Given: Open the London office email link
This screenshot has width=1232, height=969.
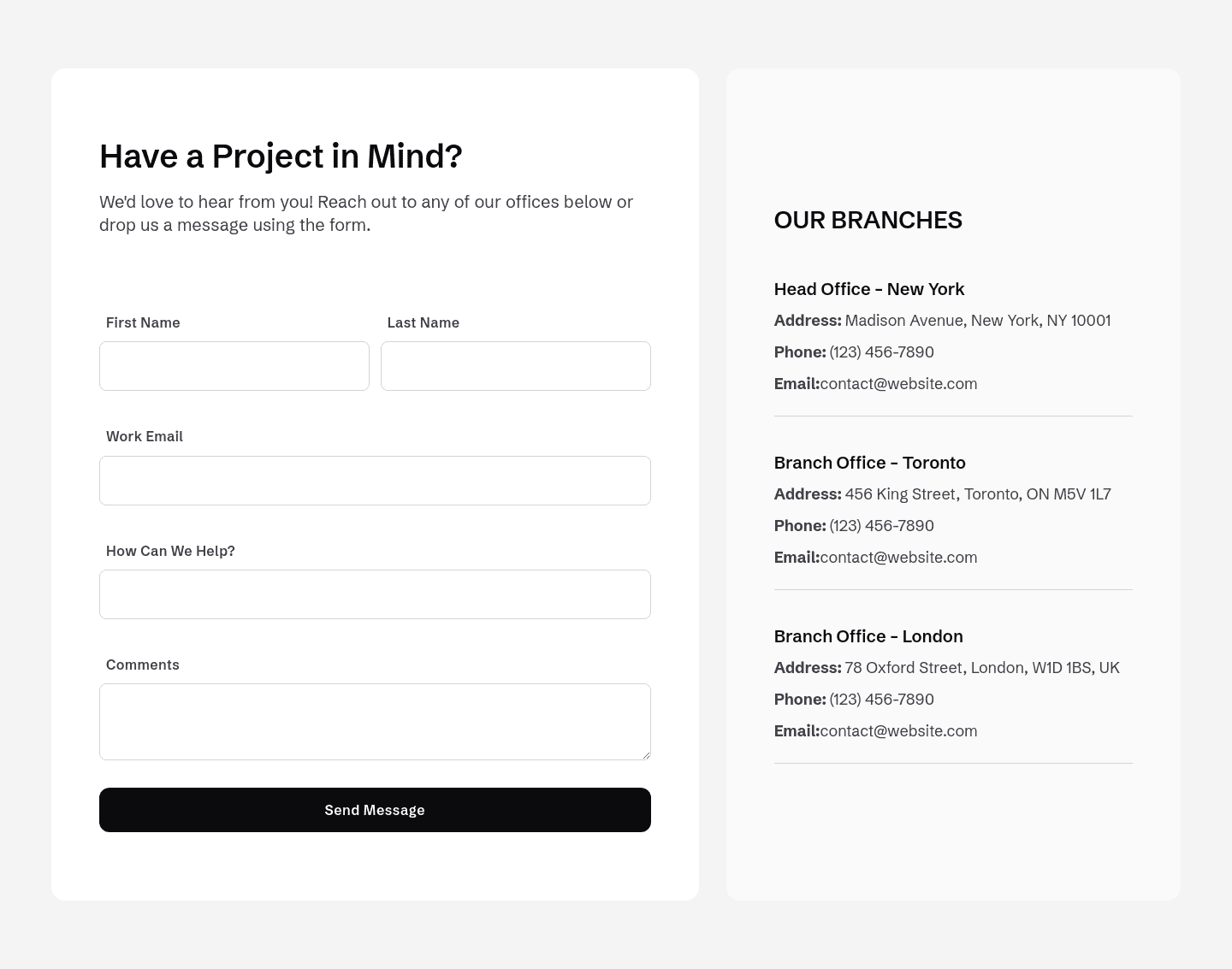Looking at the screenshot, I should coord(898,731).
